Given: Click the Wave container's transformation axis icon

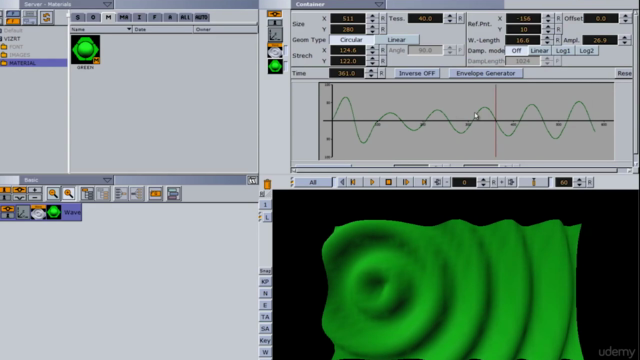Looking at the screenshot, I should coord(23,212).
